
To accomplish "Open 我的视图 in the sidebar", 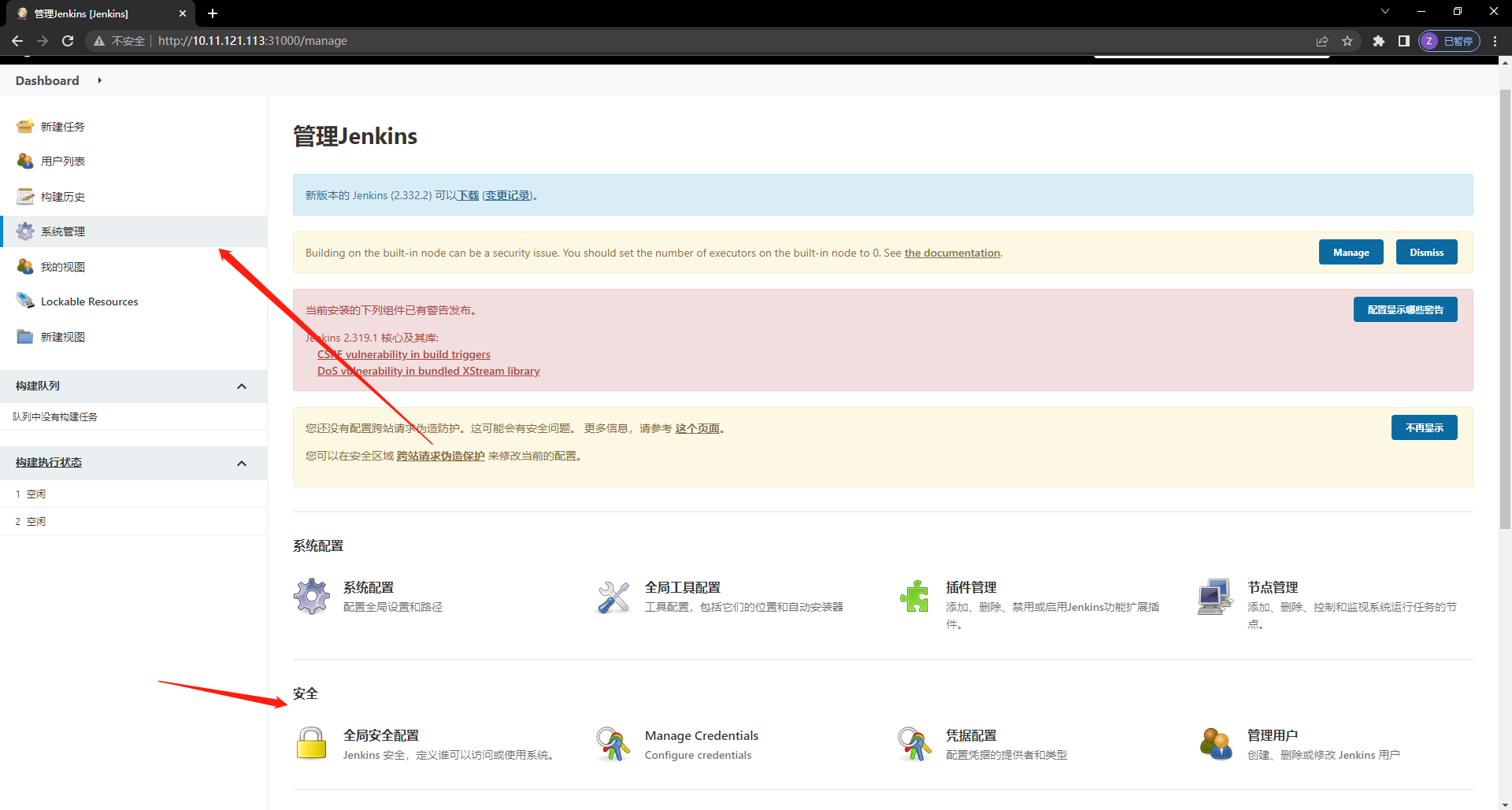I will [x=62, y=267].
